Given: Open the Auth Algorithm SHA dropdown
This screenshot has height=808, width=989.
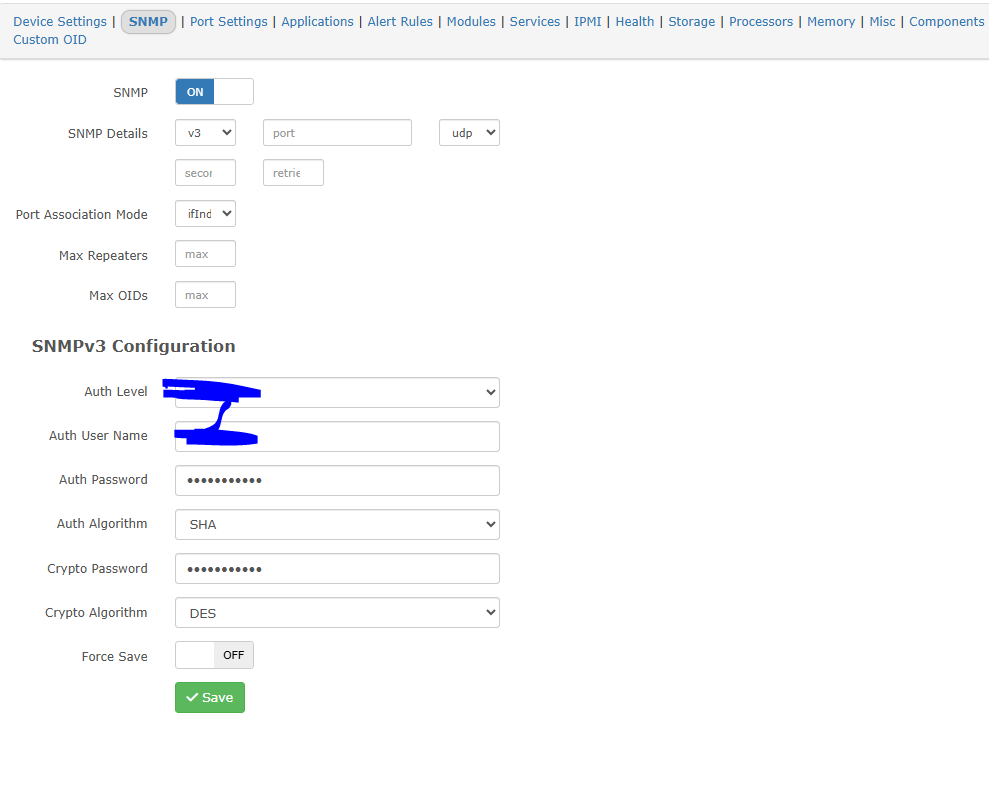Looking at the screenshot, I should pyautogui.click(x=337, y=525).
